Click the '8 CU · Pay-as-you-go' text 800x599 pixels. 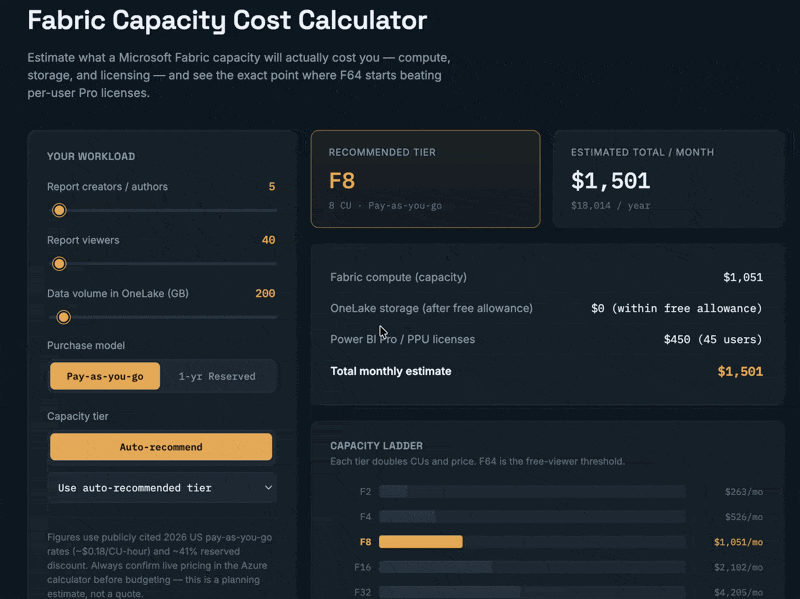click(385, 206)
